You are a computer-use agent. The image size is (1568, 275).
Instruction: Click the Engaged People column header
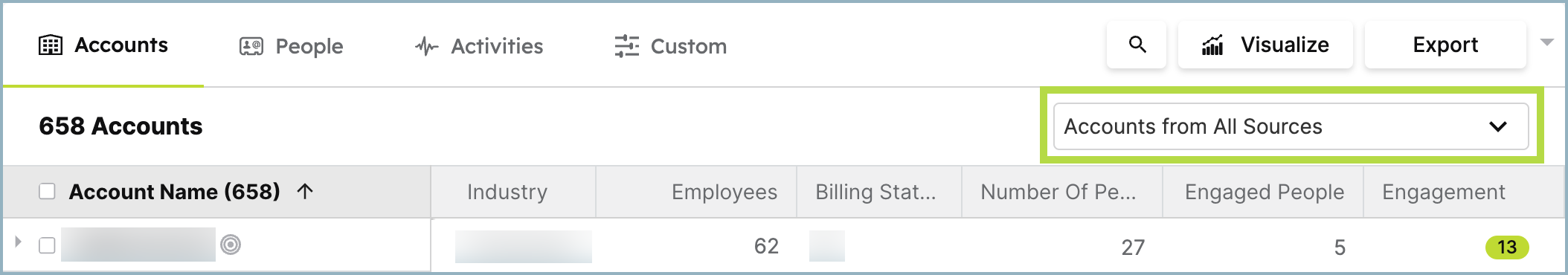1264,192
